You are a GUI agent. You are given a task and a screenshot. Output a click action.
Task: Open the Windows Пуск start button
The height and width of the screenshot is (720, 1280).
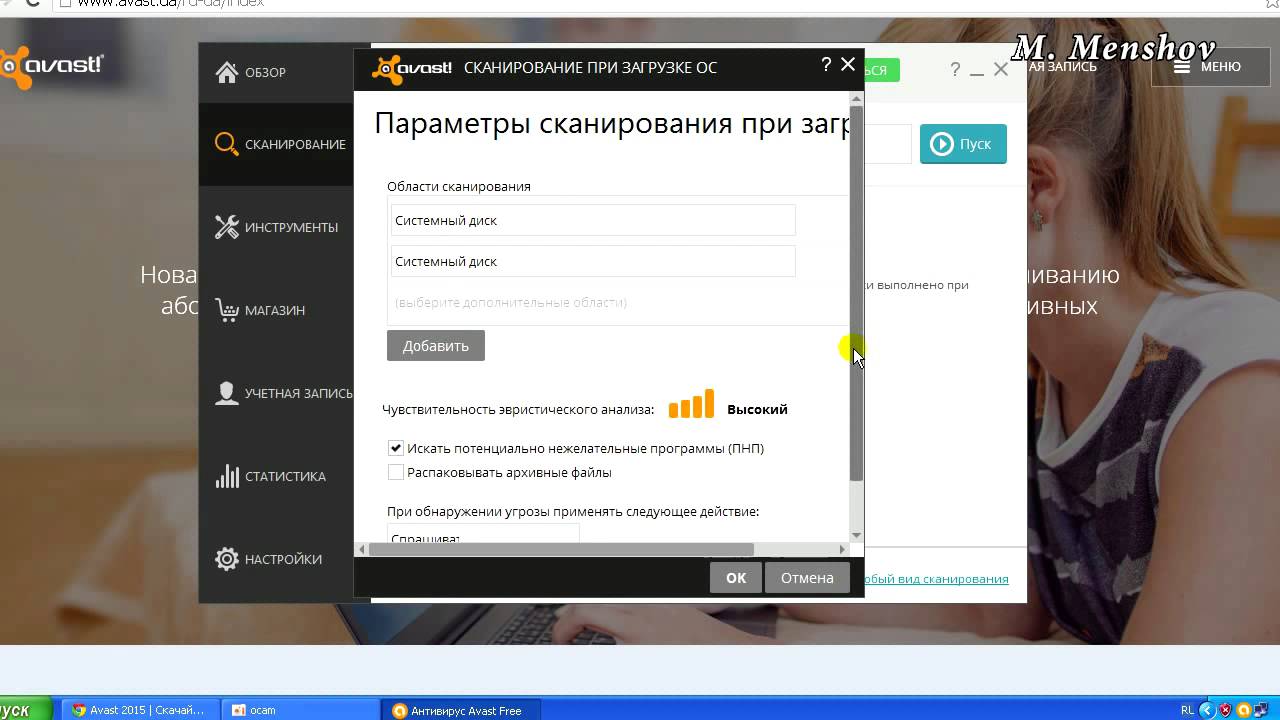coord(27,710)
